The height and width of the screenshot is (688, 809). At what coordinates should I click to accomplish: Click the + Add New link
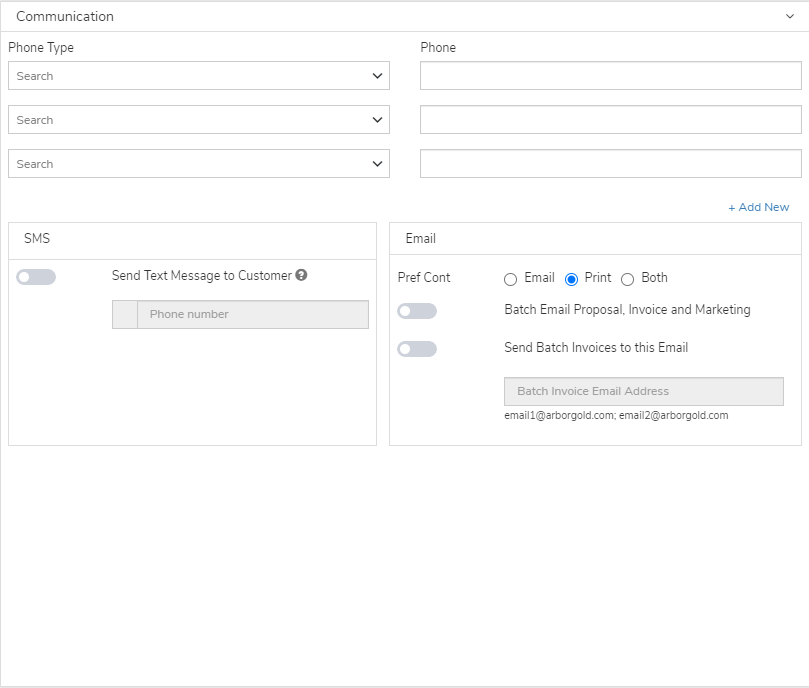click(x=758, y=207)
